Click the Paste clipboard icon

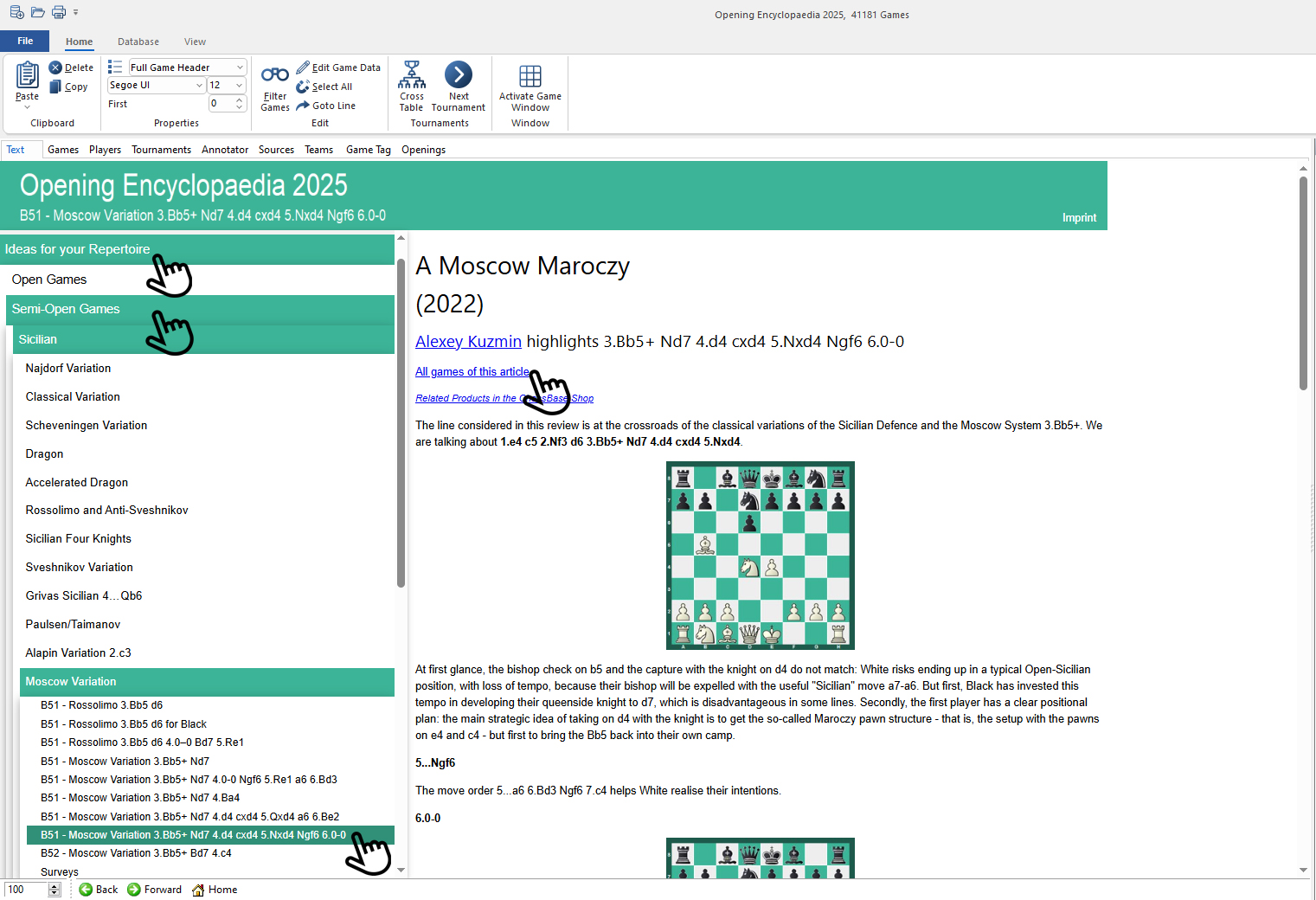[x=27, y=76]
